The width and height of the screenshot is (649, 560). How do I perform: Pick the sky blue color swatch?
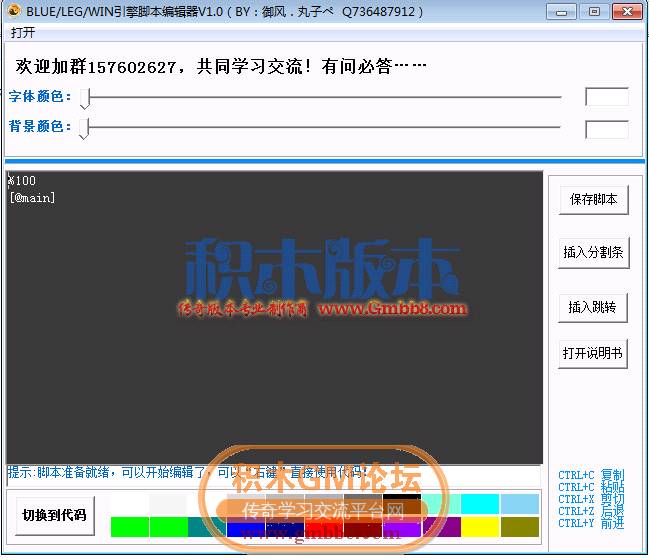[x=520, y=504]
